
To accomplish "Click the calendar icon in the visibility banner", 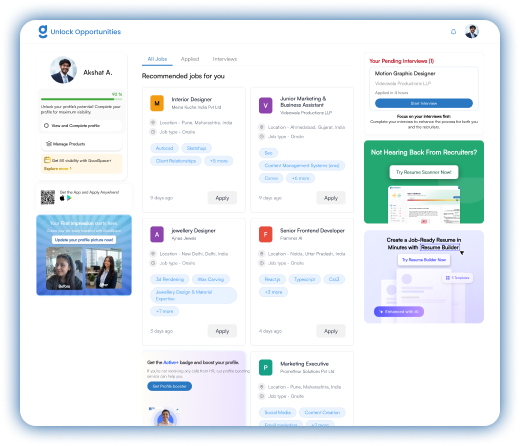I will click(x=47, y=160).
